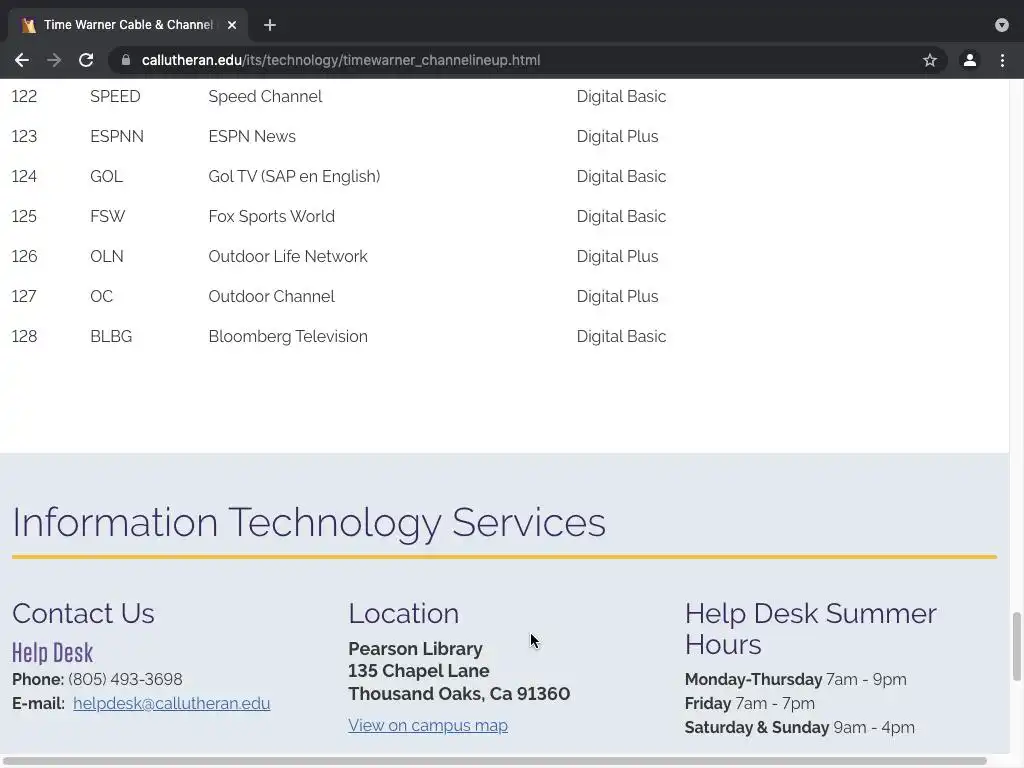
Task: Expand the tab search dropdown arrow
Action: (1002, 25)
